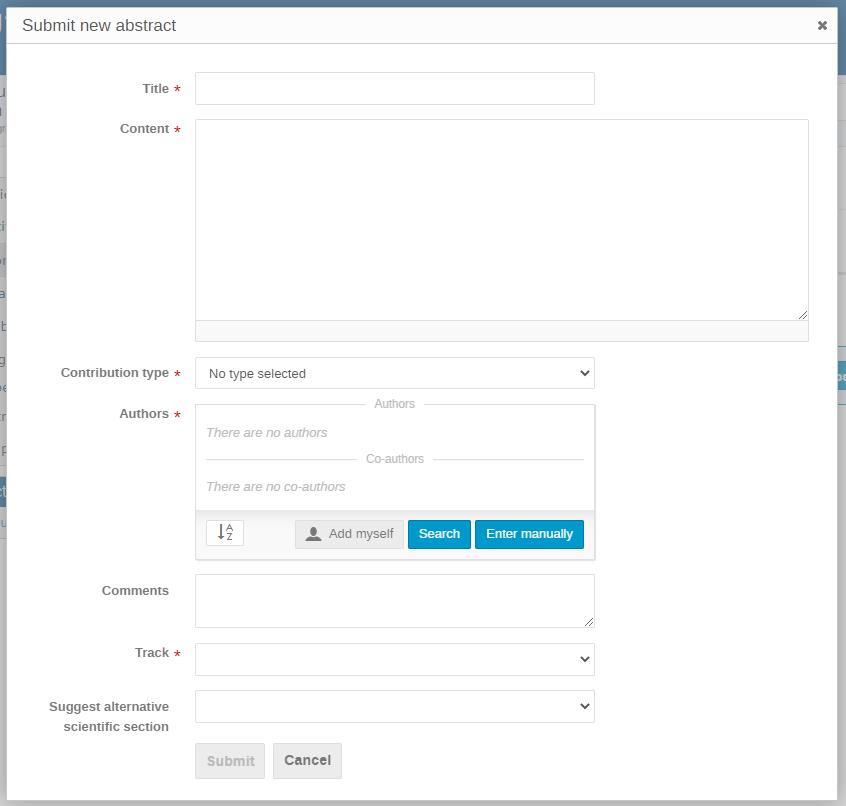Viewport: 846px width, 806px height.
Task: Open the Contribution type dropdown
Action: click(394, 373)
